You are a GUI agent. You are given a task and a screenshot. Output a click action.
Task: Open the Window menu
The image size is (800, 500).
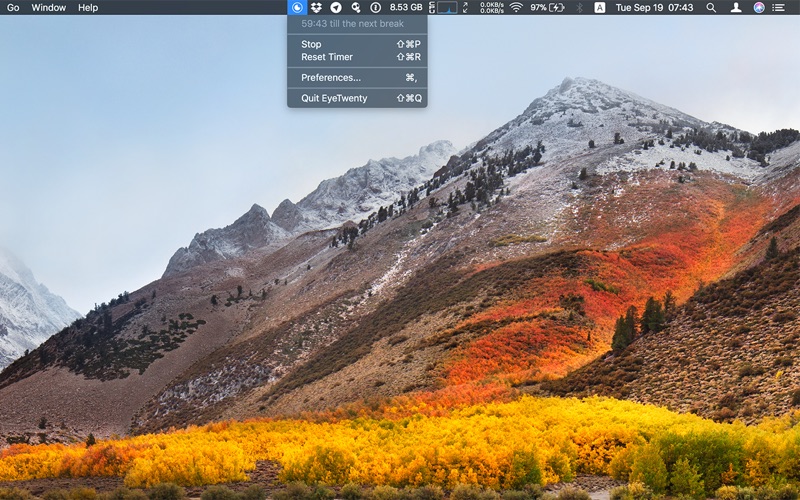coord(48,7)
